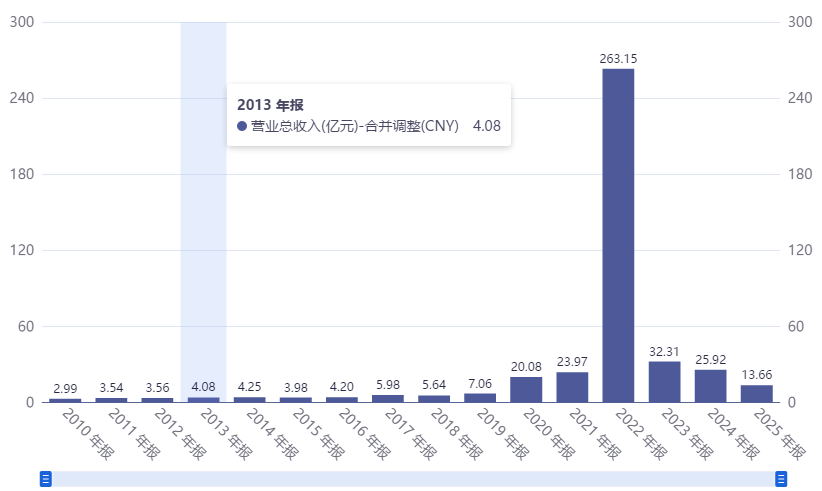
Task: Click the 2013 年报 tooltip title
Action: pos(270,105)
